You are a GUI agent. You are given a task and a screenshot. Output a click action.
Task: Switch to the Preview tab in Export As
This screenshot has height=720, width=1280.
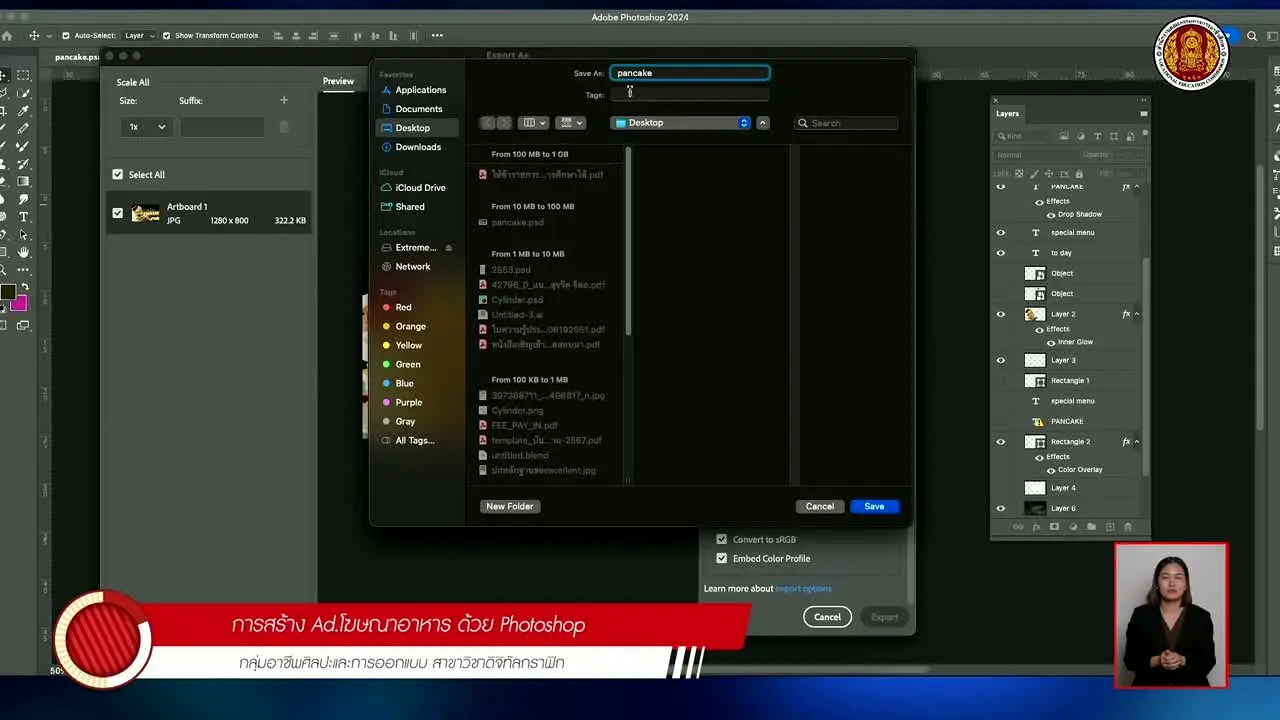pyautogui.click(x=338, y=81)
